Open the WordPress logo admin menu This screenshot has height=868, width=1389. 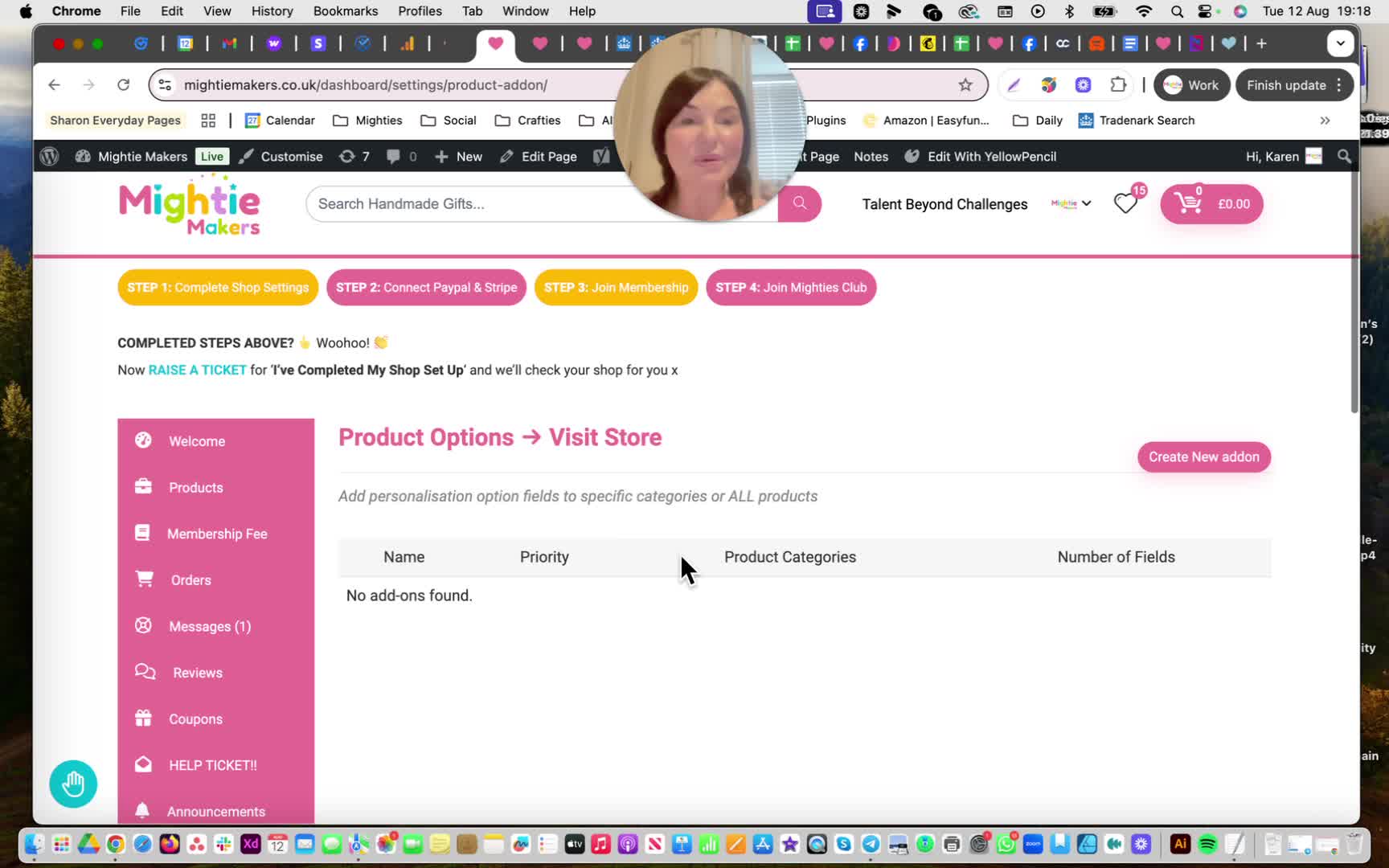click(50, 157)
